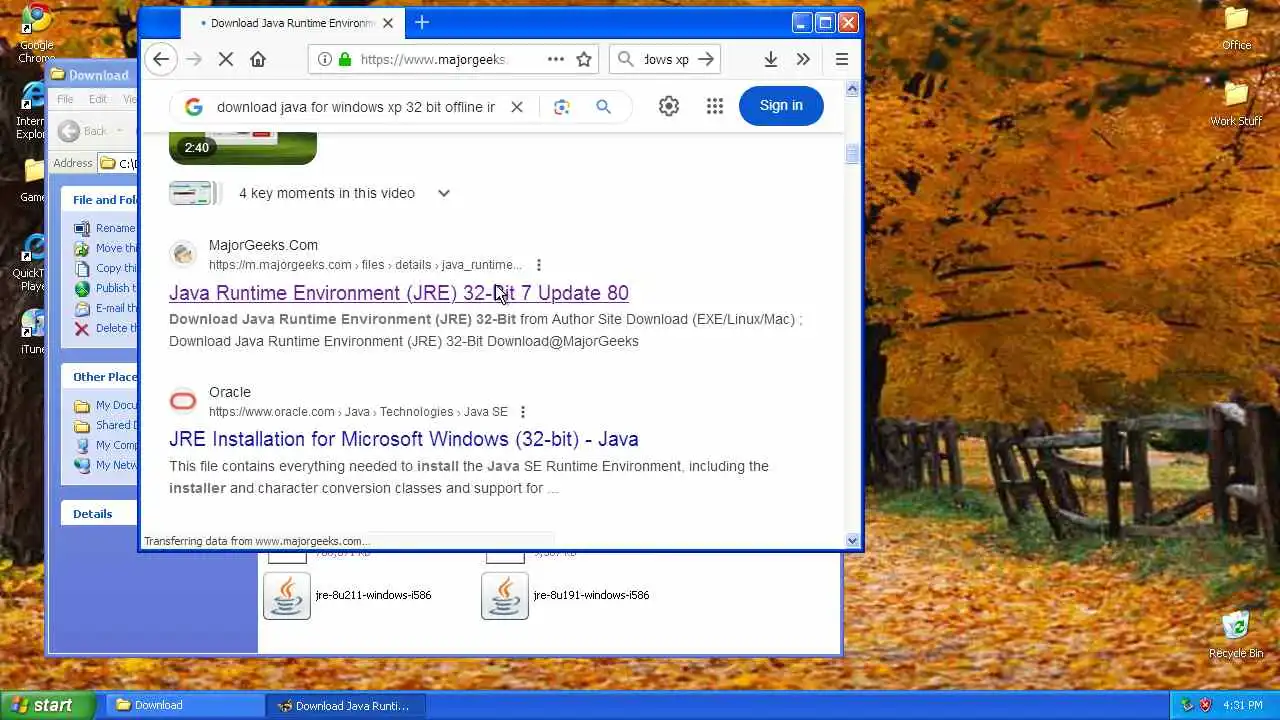Click the page scrollbar up arrow
Screen dimensions: 1280x720
tap(852, 88)
